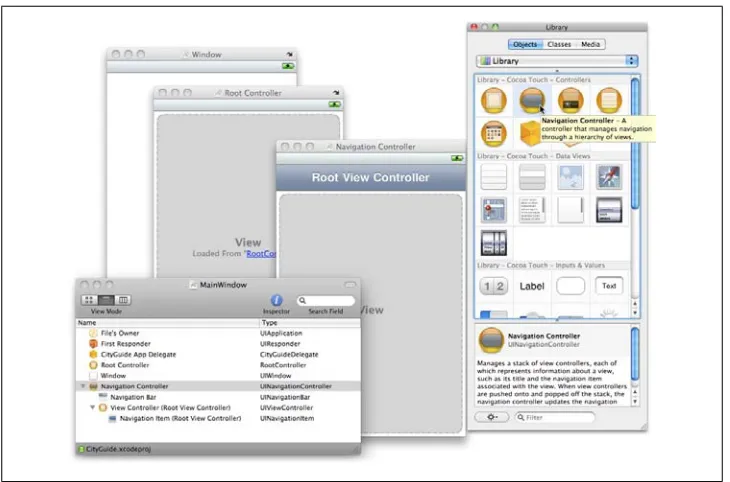Toggle MainWindow toolbar with pill button
This screenshot has width=730, height=482.
click(350, 285)
